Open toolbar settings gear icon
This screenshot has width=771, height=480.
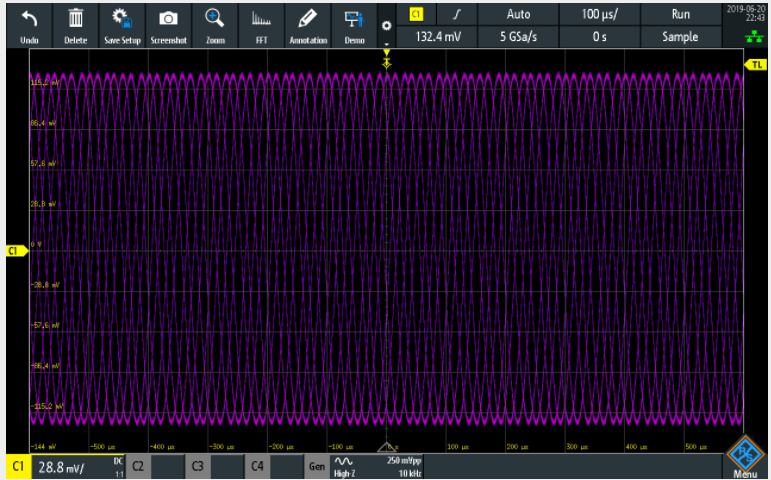coord(387,24)
